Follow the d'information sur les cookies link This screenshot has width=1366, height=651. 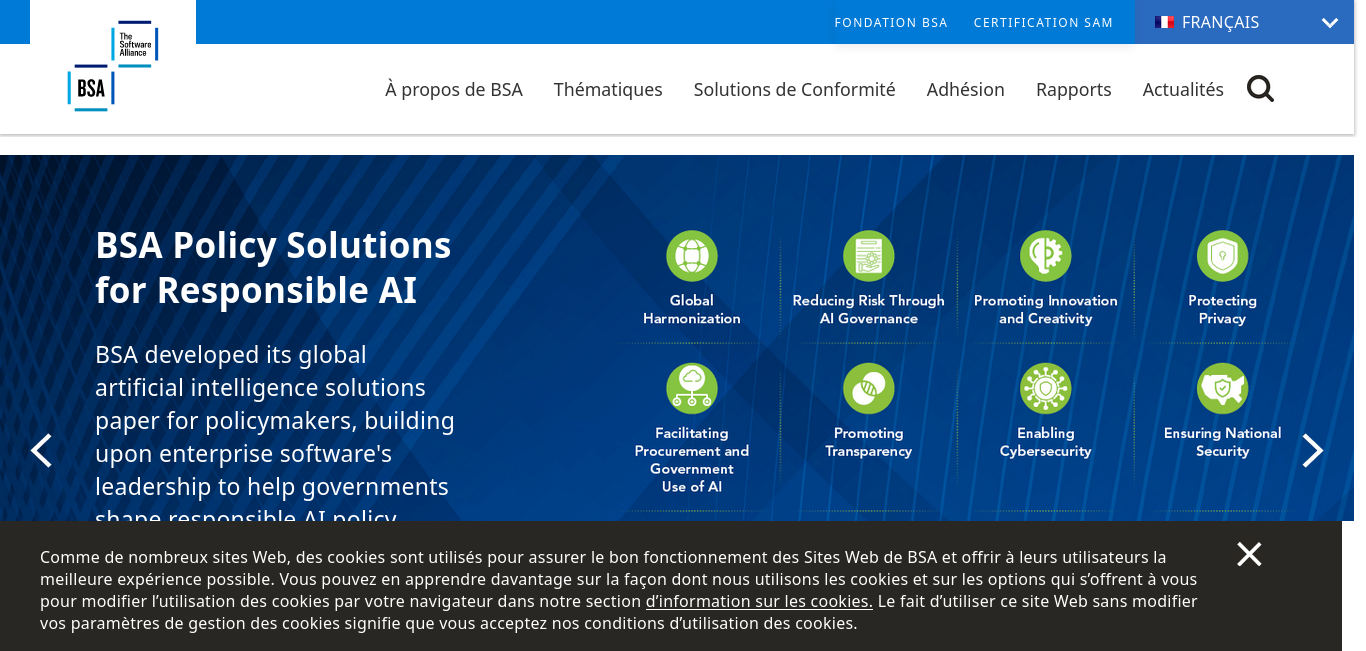pyautogui.click(x=759, y=601)
